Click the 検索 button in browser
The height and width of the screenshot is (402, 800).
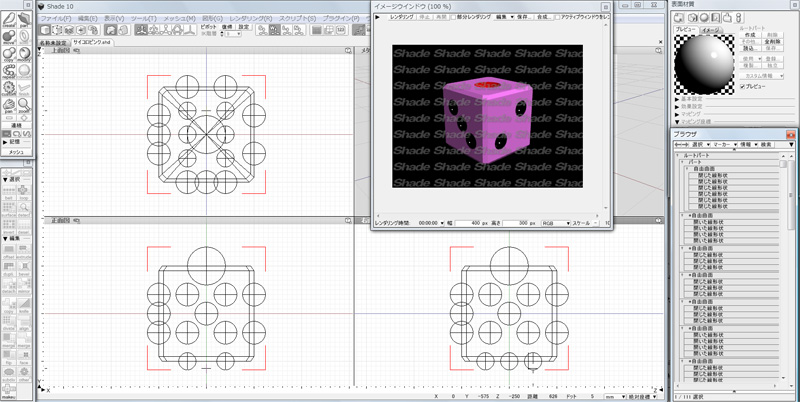[766, 145]
